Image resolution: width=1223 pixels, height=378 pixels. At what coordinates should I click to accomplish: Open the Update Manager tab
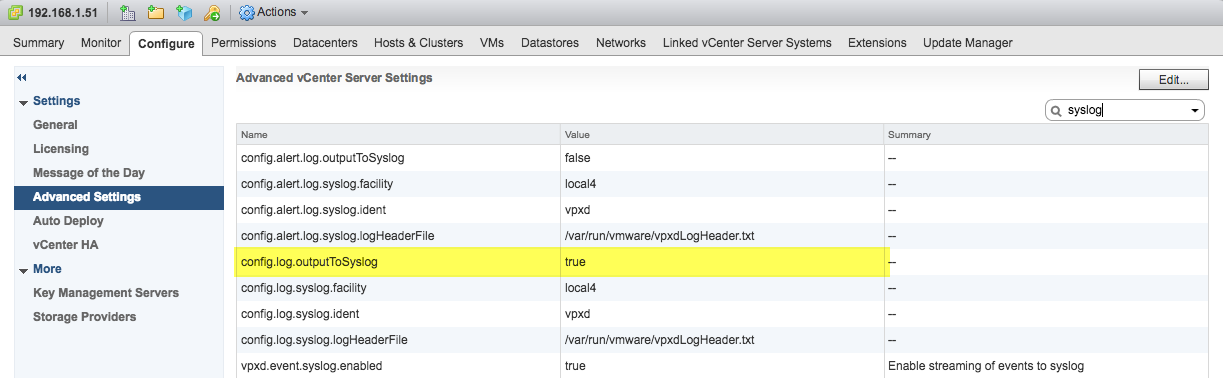coord(967,43)
